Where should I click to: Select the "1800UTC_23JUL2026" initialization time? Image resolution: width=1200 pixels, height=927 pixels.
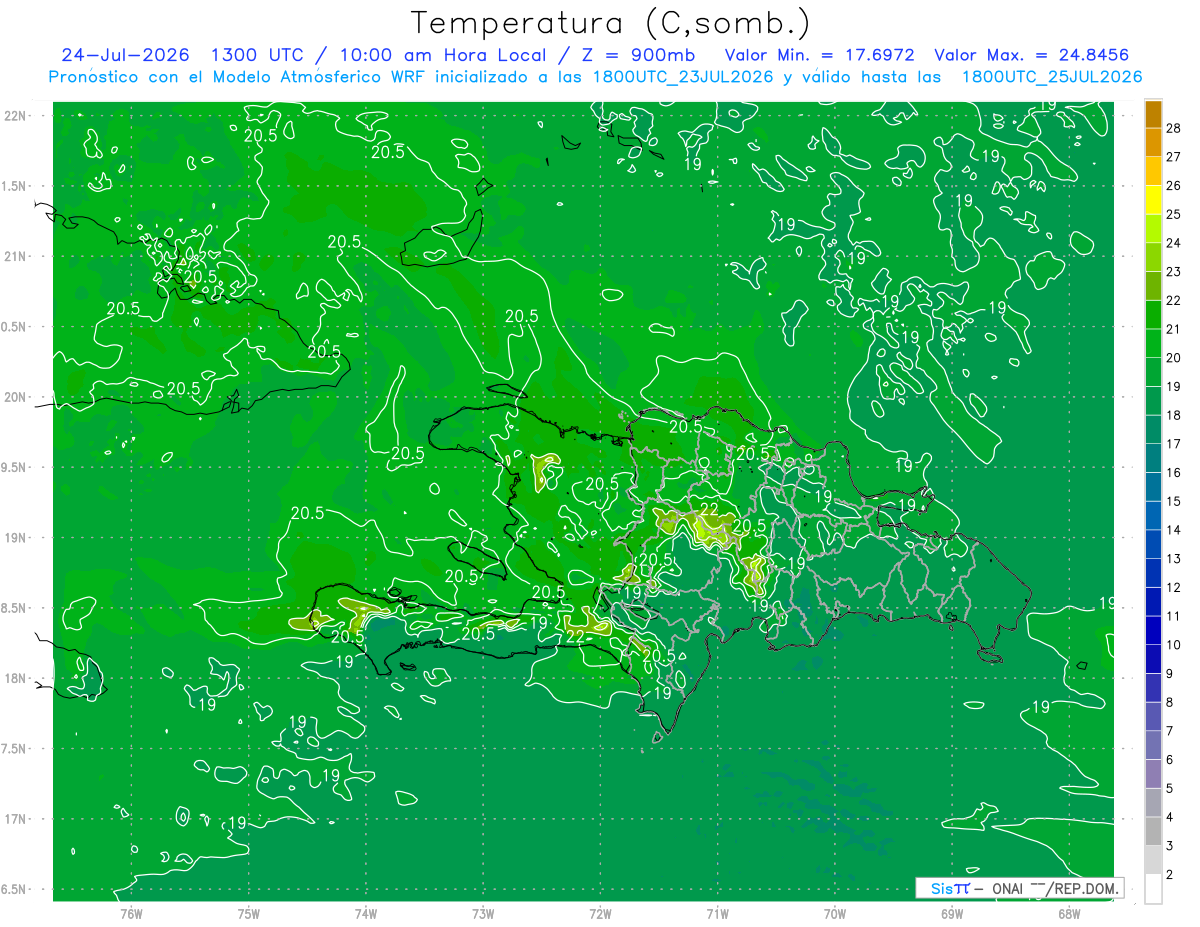[x=682, y=77]
